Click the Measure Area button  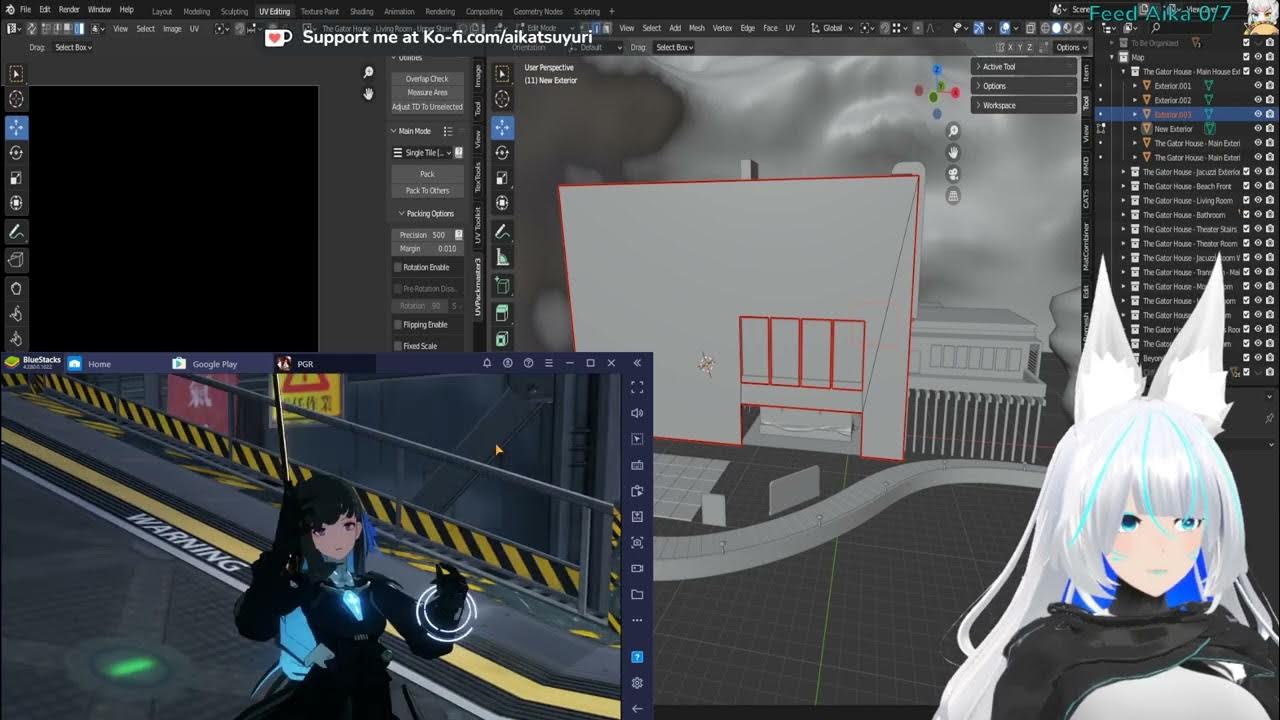427,92
